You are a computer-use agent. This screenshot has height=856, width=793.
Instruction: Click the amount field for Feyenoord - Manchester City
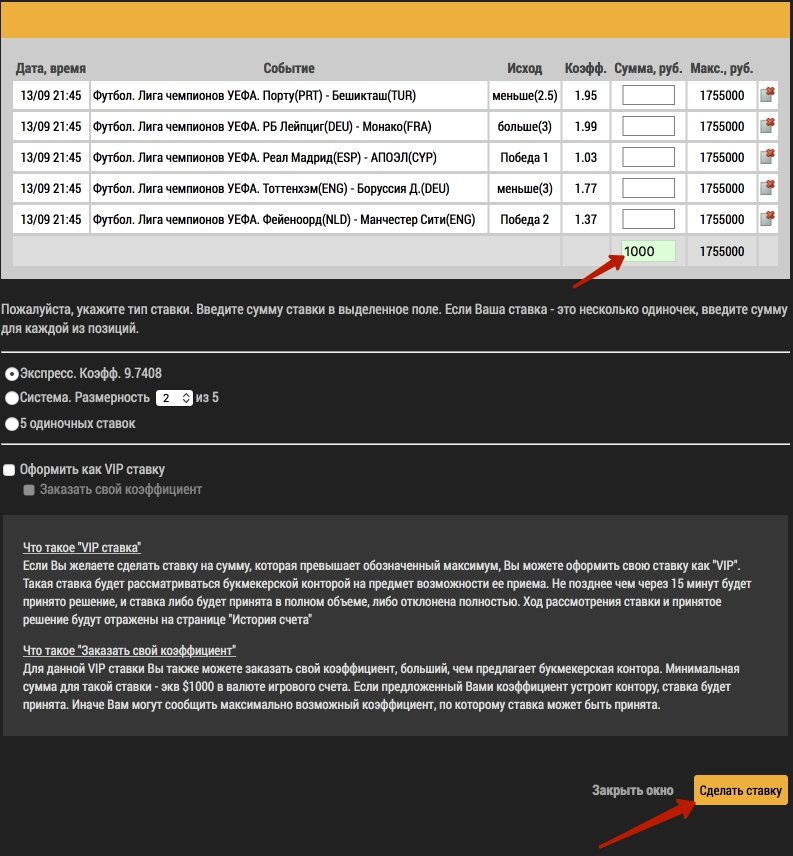coord(648,219)
